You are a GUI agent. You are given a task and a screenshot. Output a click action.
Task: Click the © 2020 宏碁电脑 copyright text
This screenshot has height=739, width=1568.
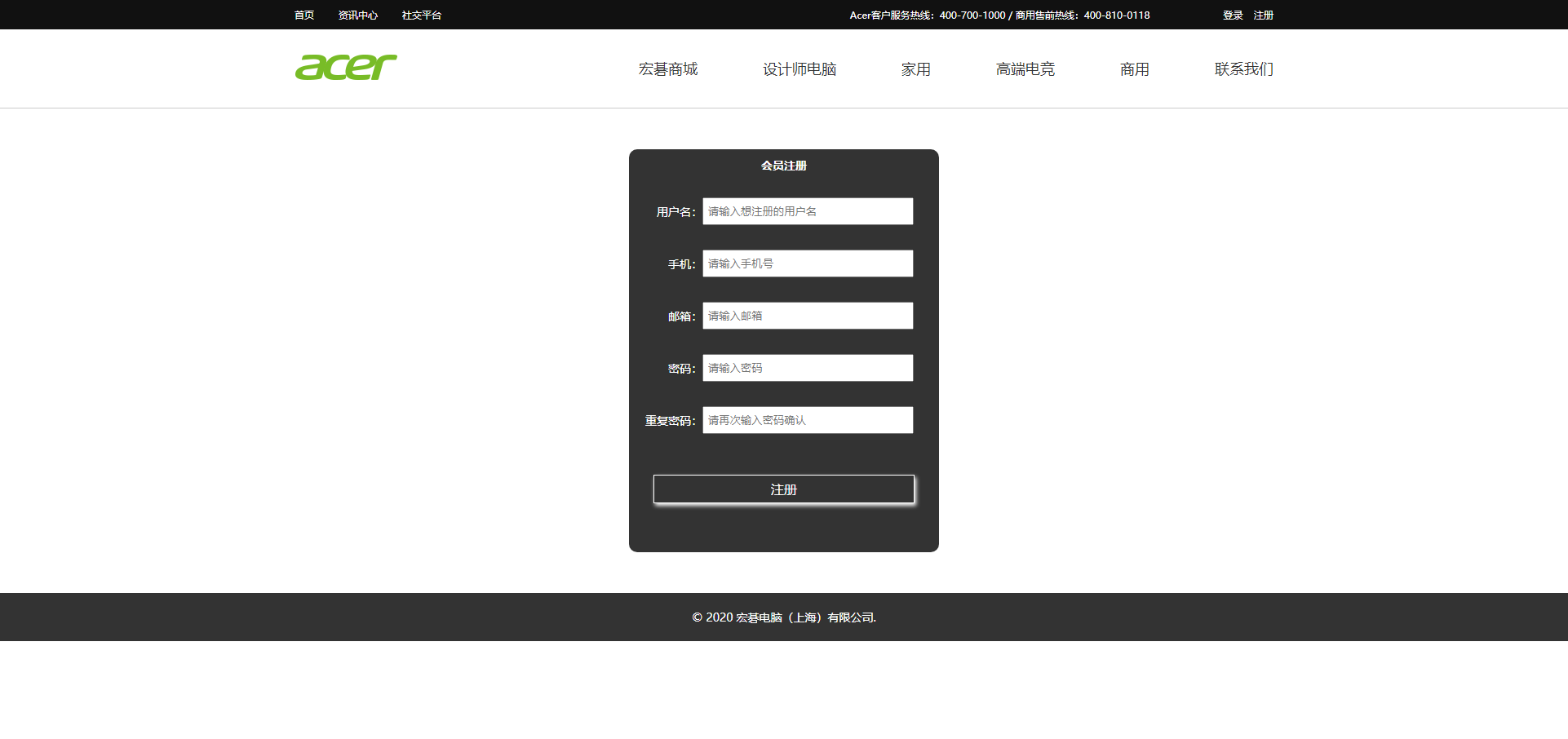[784, 617]
